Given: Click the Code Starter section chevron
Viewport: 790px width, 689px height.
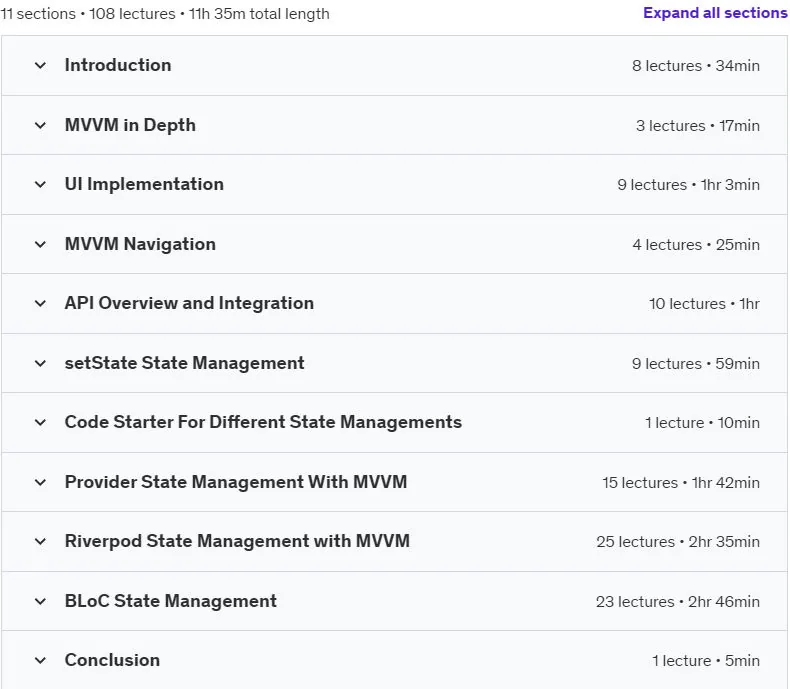Looking at the screenshot, I should tap(40, 422).
